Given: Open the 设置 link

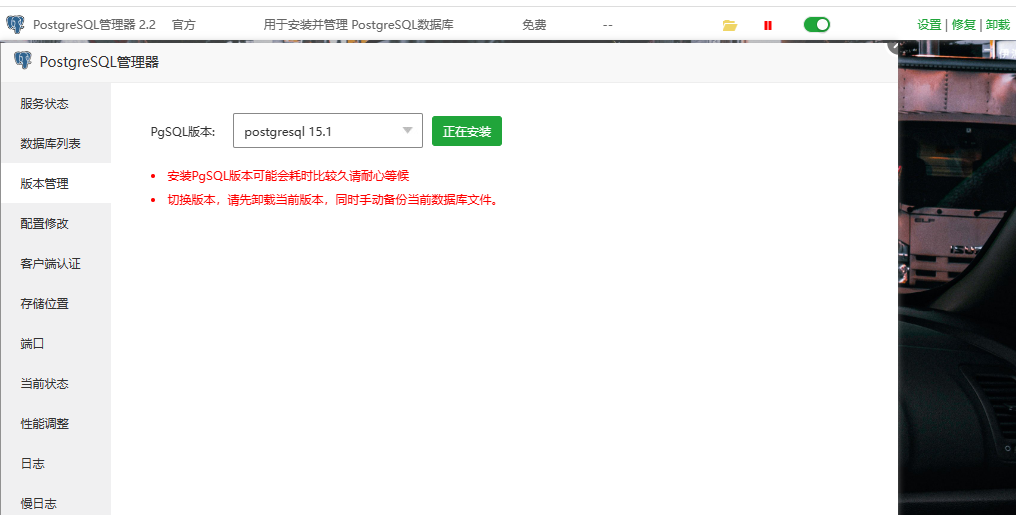Looking at the screenshot, I should (929, 25).
